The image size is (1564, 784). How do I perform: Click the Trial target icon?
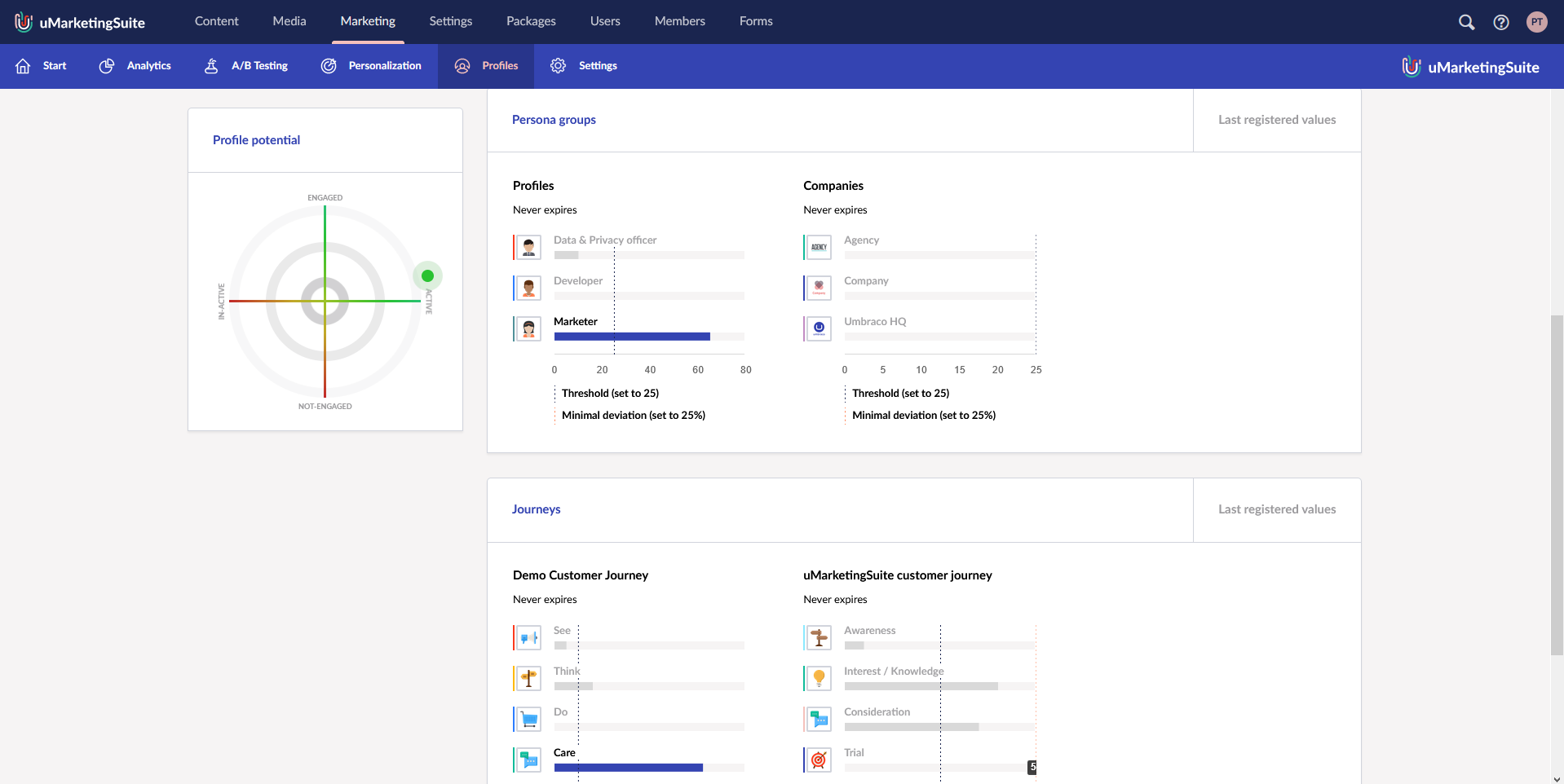click(x=819, y=760)
